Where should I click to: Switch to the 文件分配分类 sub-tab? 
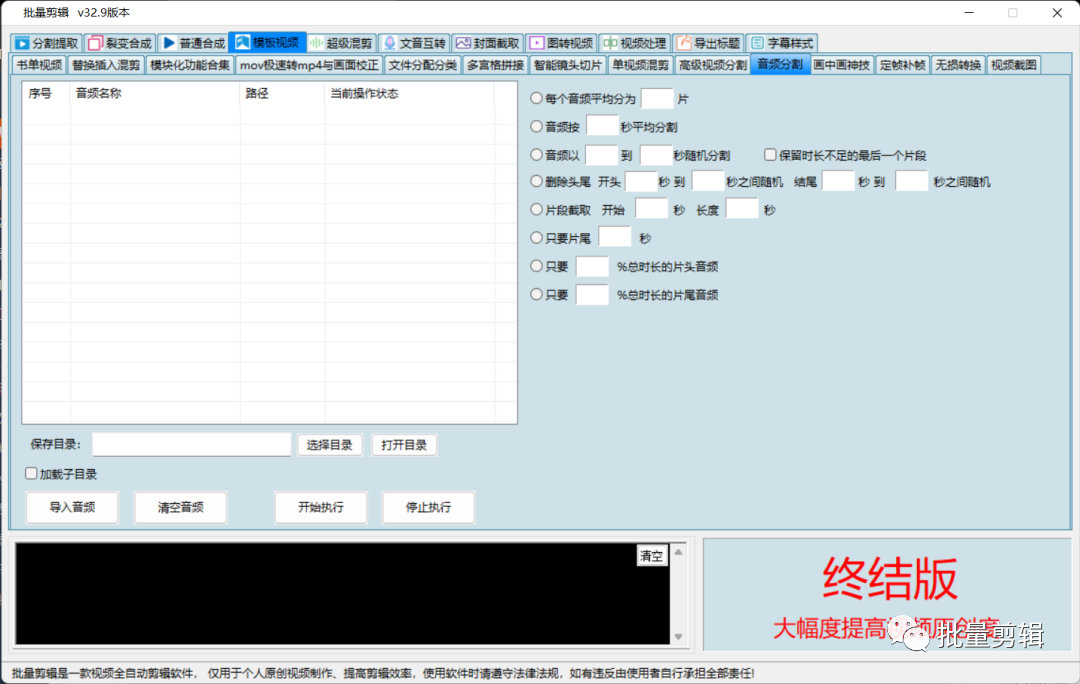click(422, 65)
